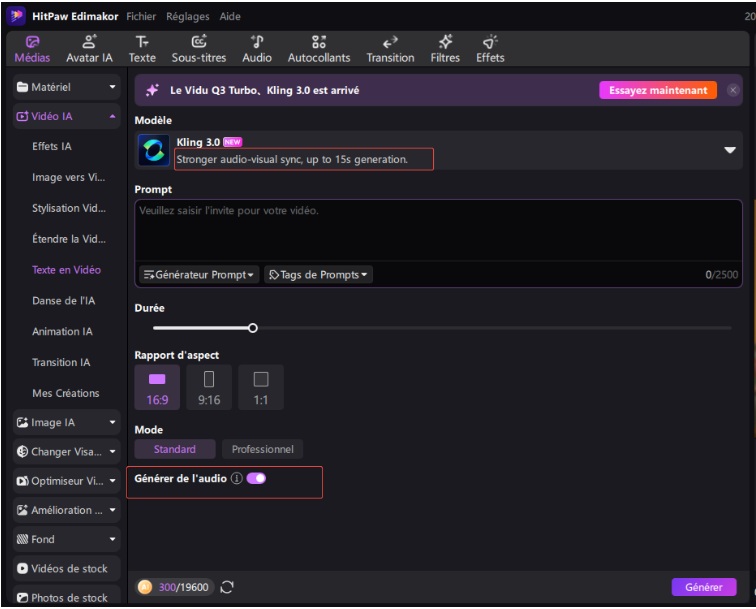Screen dimensions: 756x609
Task: Select the Sous-titres toolbar icon
Action: pos(199,48)
